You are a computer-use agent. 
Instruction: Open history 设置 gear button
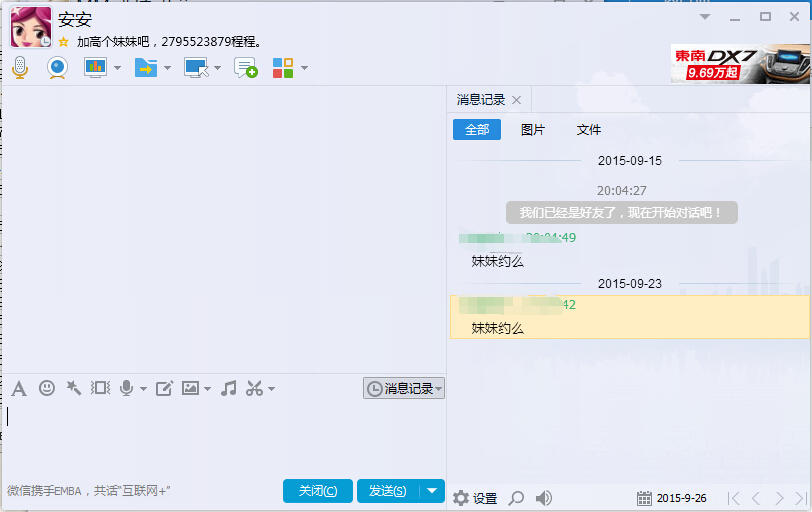(475, 498)
